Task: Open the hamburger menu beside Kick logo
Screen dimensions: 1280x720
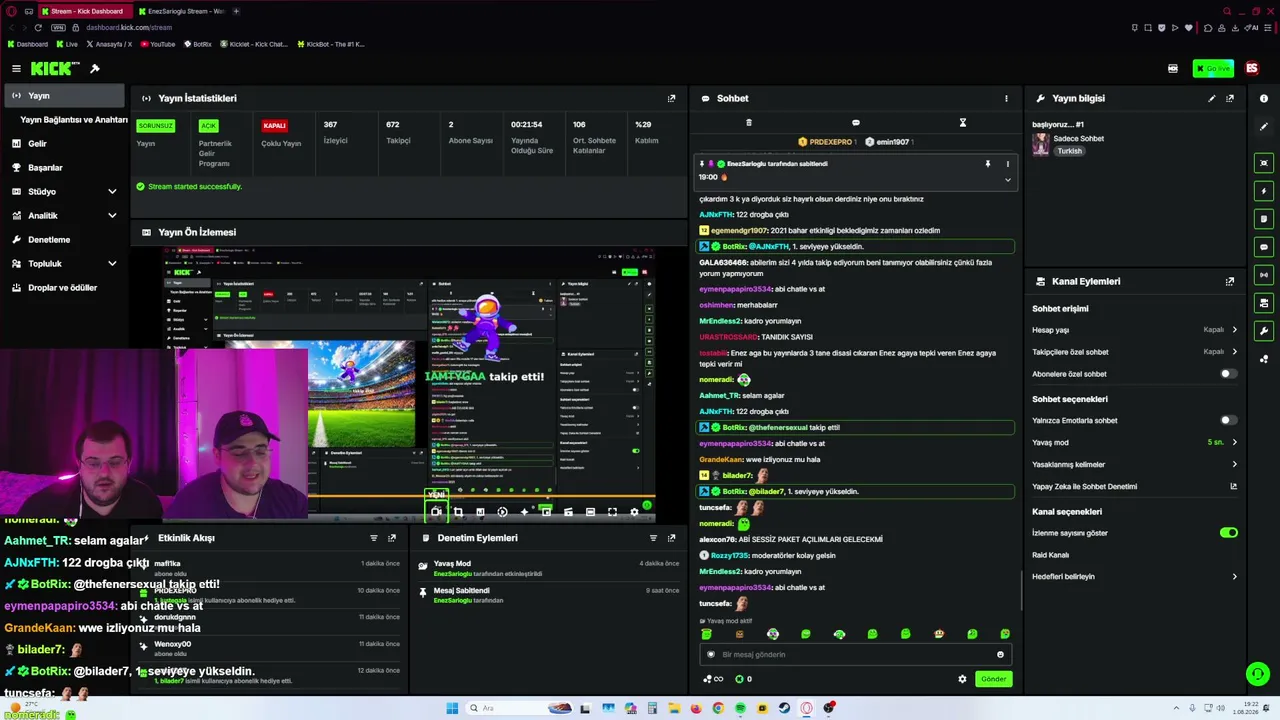Action: [16, 69]
